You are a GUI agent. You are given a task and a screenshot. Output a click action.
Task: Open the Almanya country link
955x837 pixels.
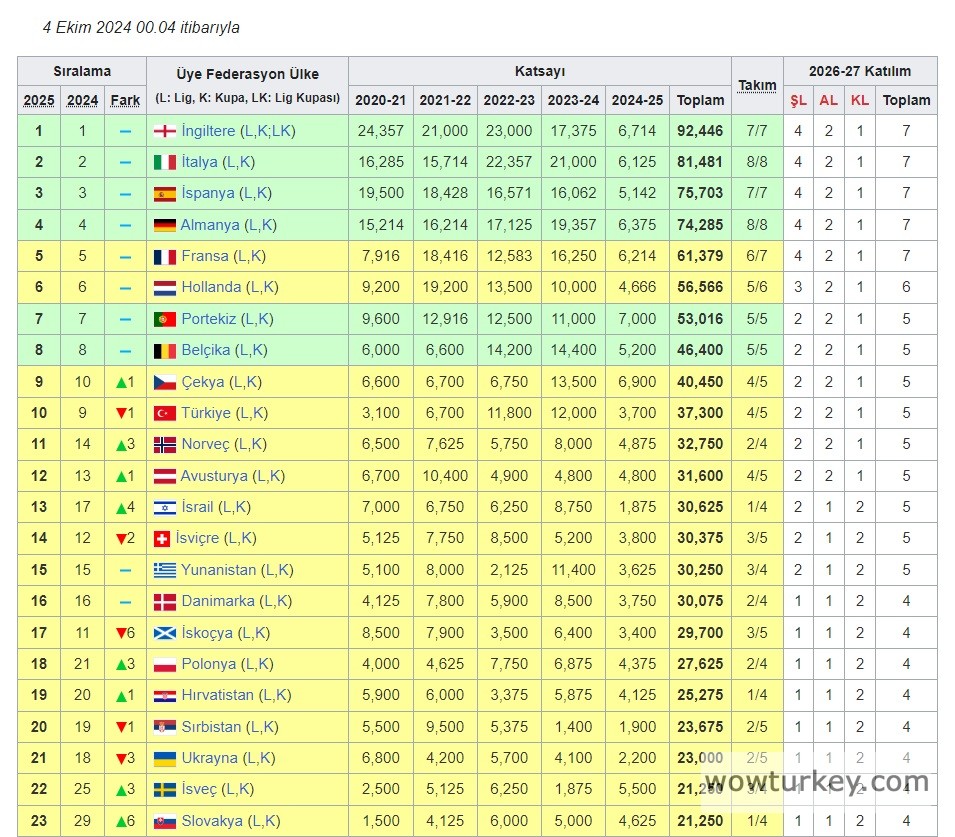point(210,225)
